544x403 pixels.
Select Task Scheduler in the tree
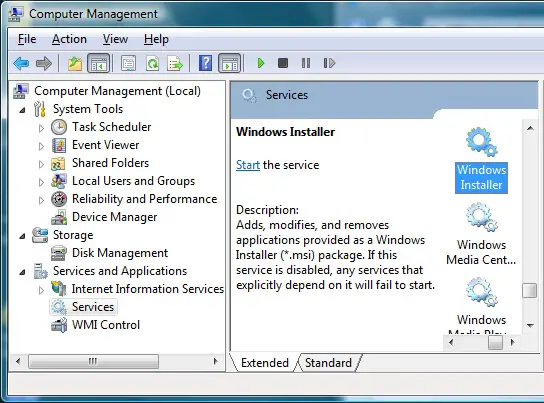[111, 127]
